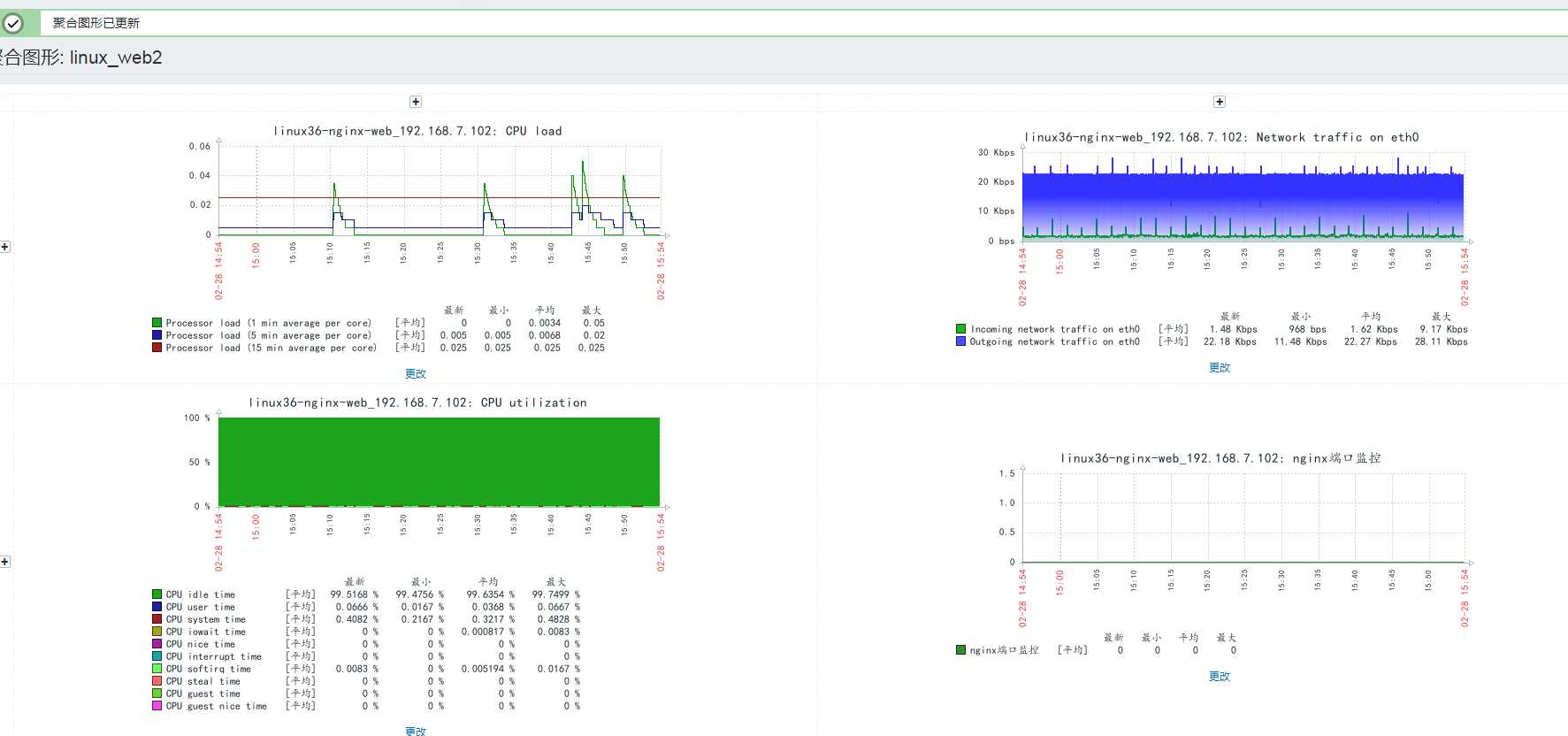
Task: Click blue swatch for Outgoing network traffic
Action: click(x=960, y=341)
